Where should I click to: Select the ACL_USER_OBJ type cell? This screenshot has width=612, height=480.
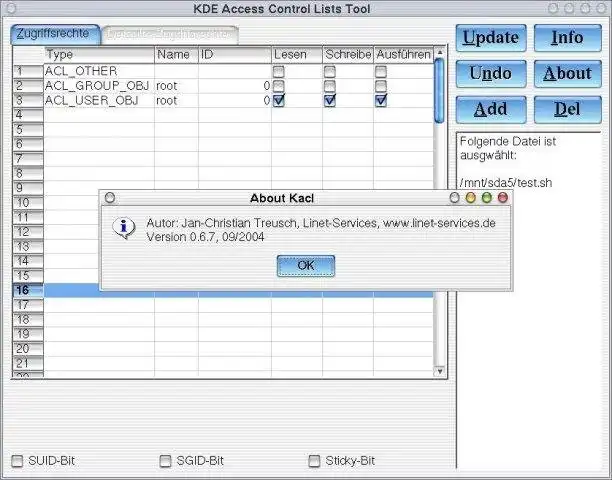click(99, 101)
